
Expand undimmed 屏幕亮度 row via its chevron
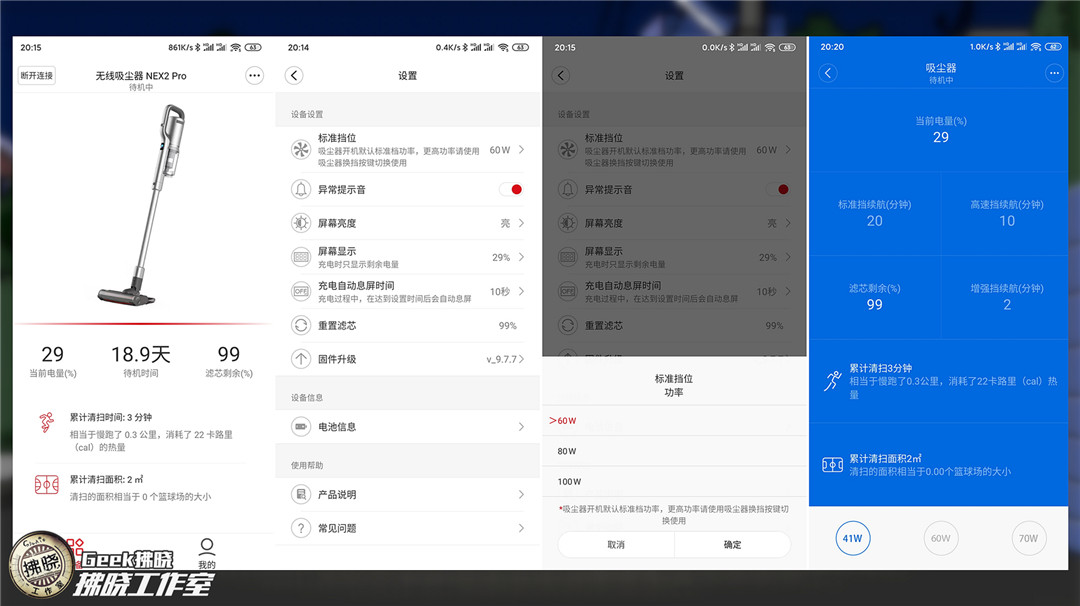point(521,223)
